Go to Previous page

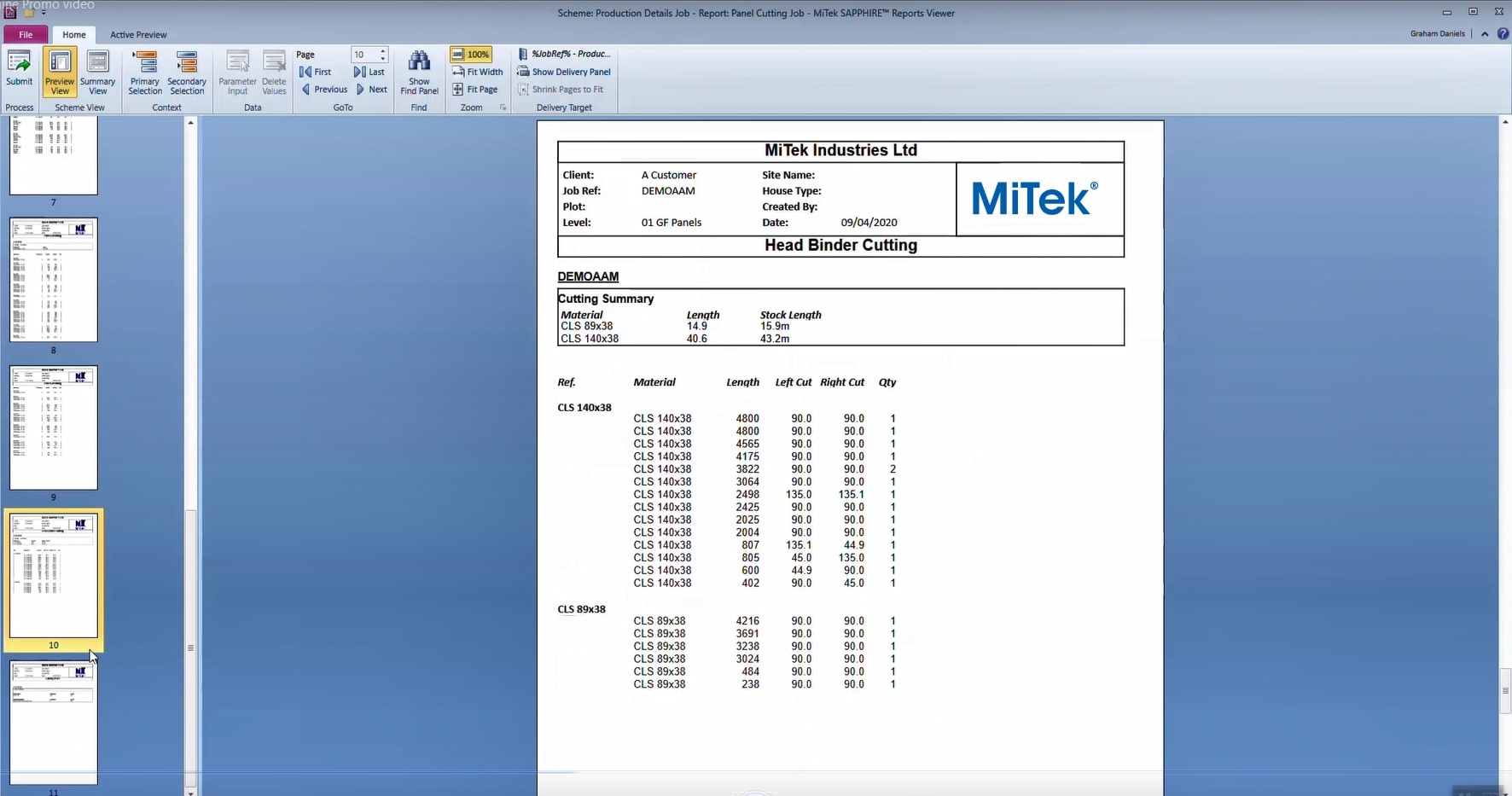click(323, 90)
